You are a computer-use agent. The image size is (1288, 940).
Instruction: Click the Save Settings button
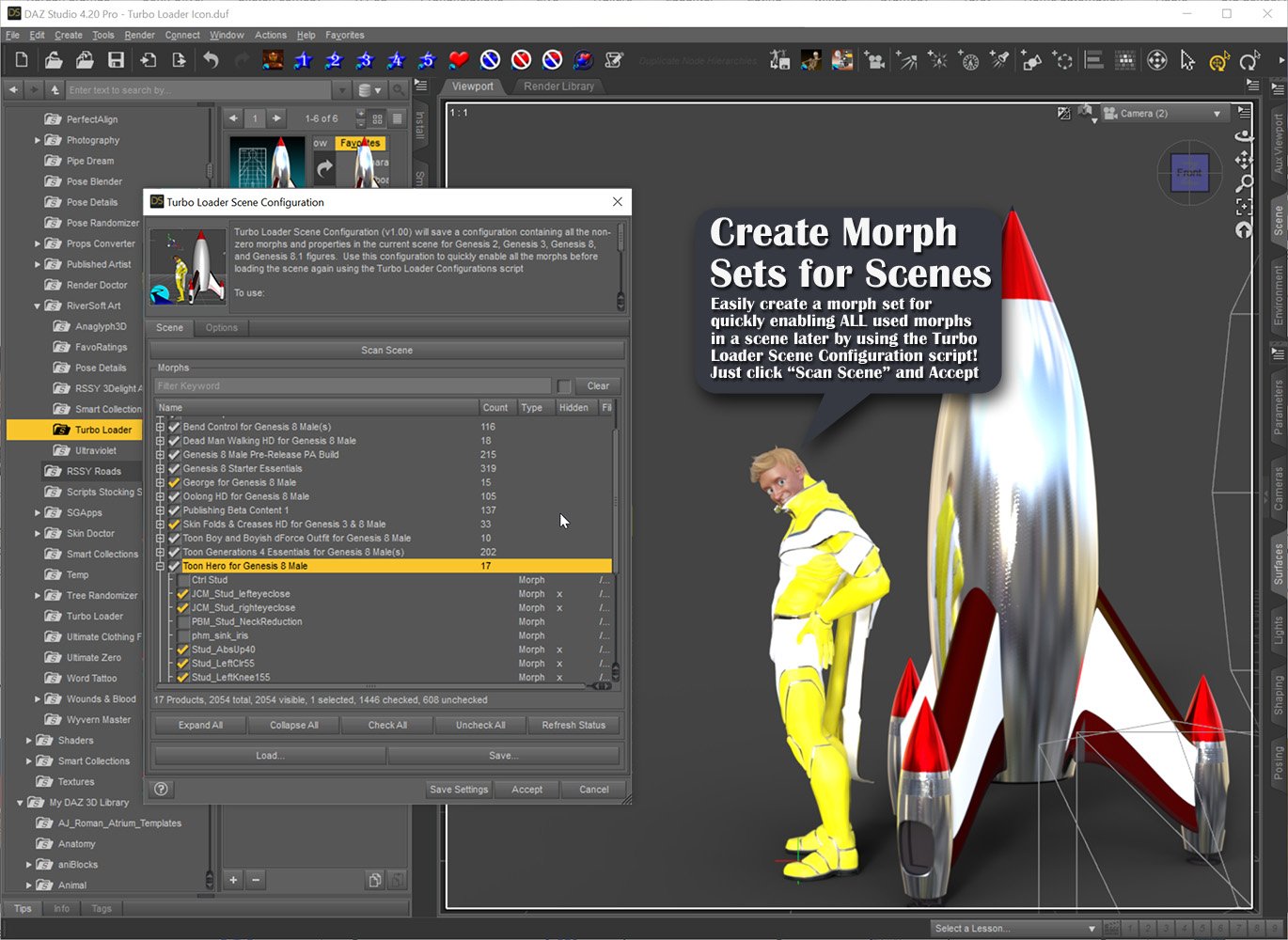pyautogui.click(x=459, y=790)
